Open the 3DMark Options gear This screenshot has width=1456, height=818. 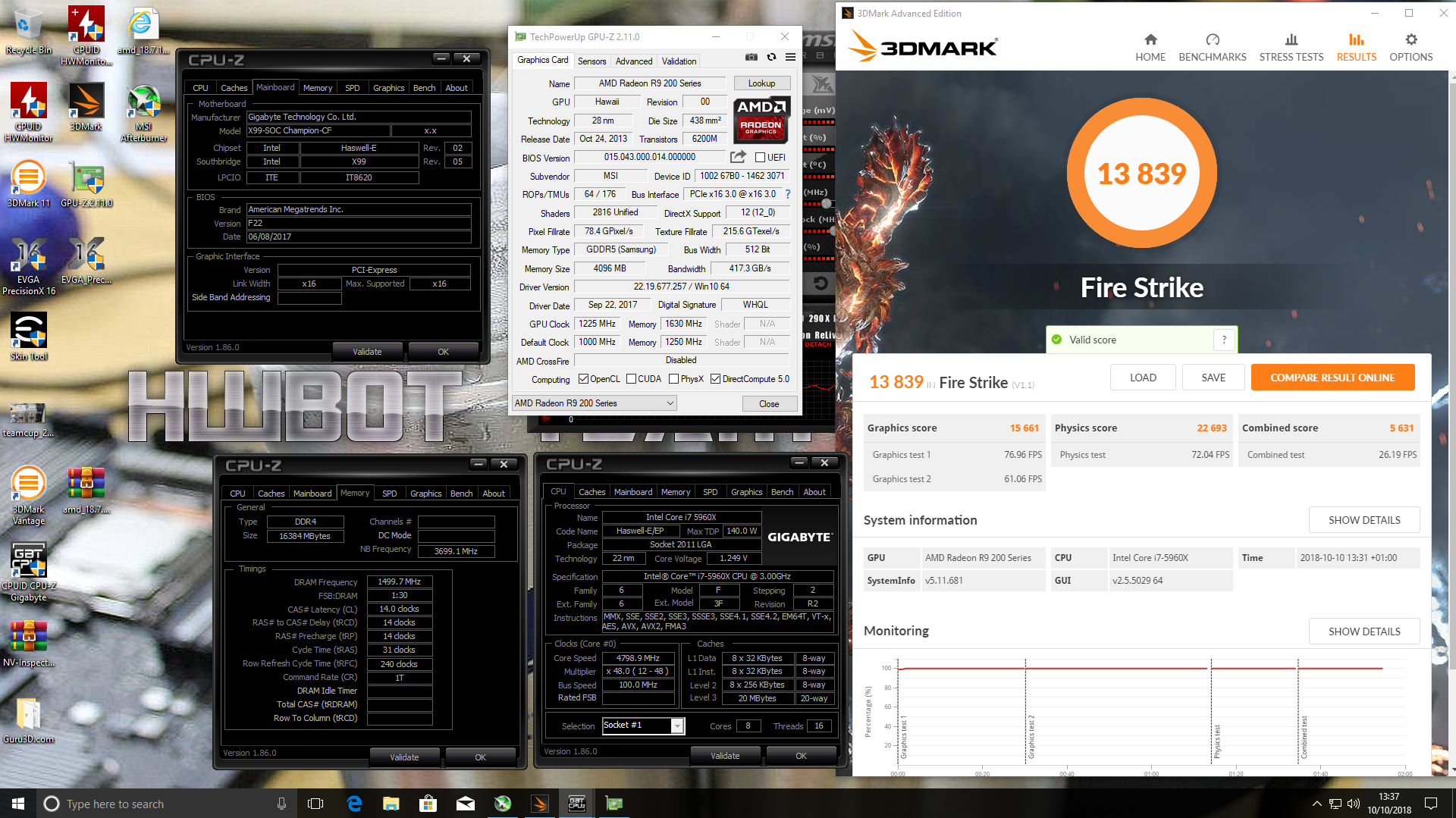coord(1411,47)
